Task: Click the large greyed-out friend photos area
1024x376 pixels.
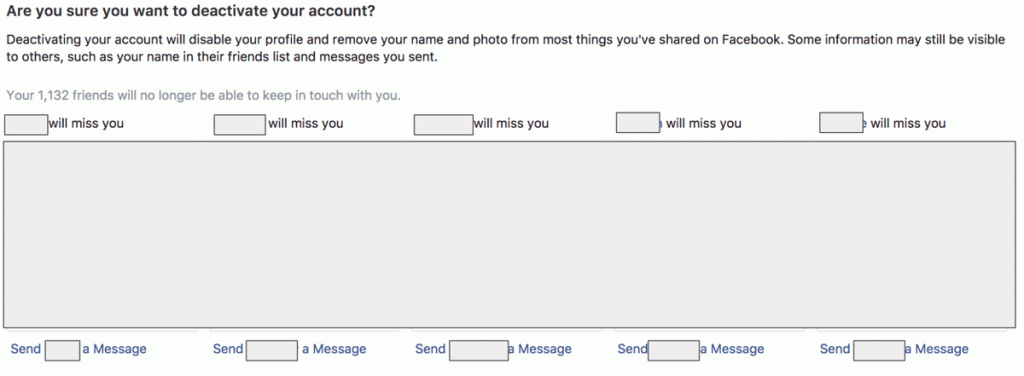Action: point(509,234)
